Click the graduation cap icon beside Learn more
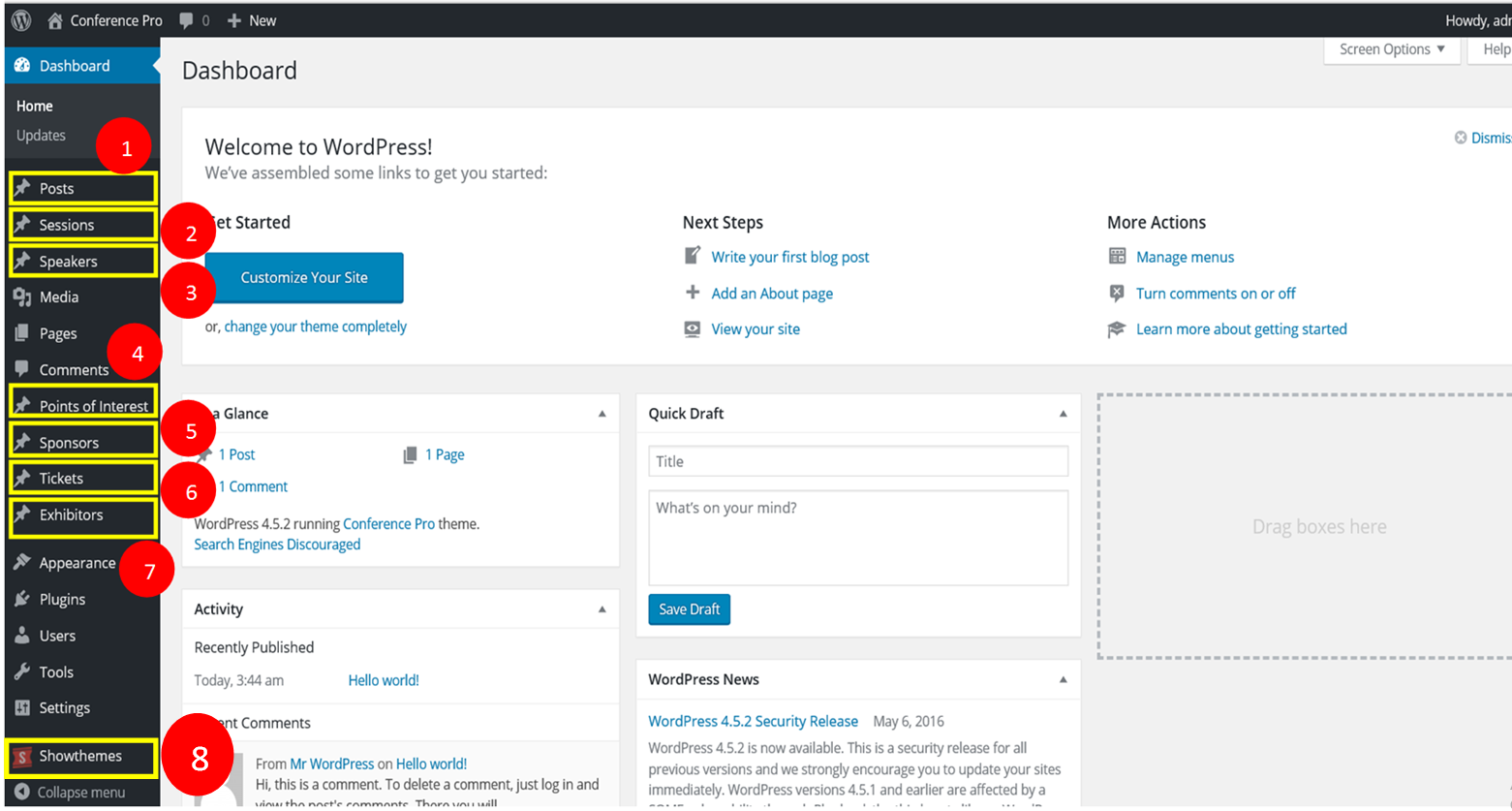The image size is (1512, 811). (1117, 329)
